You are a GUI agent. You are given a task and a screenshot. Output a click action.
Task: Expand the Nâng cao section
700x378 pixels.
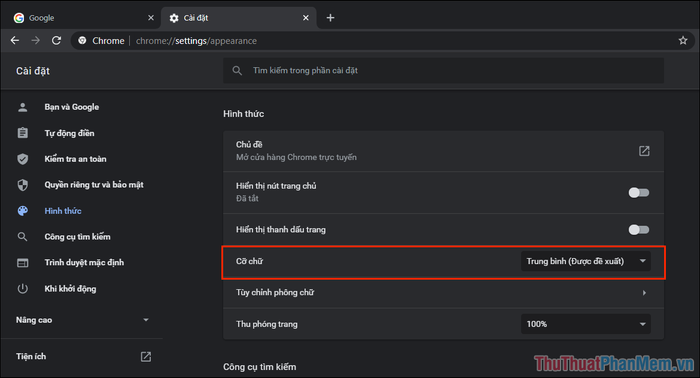click(82, 320)
